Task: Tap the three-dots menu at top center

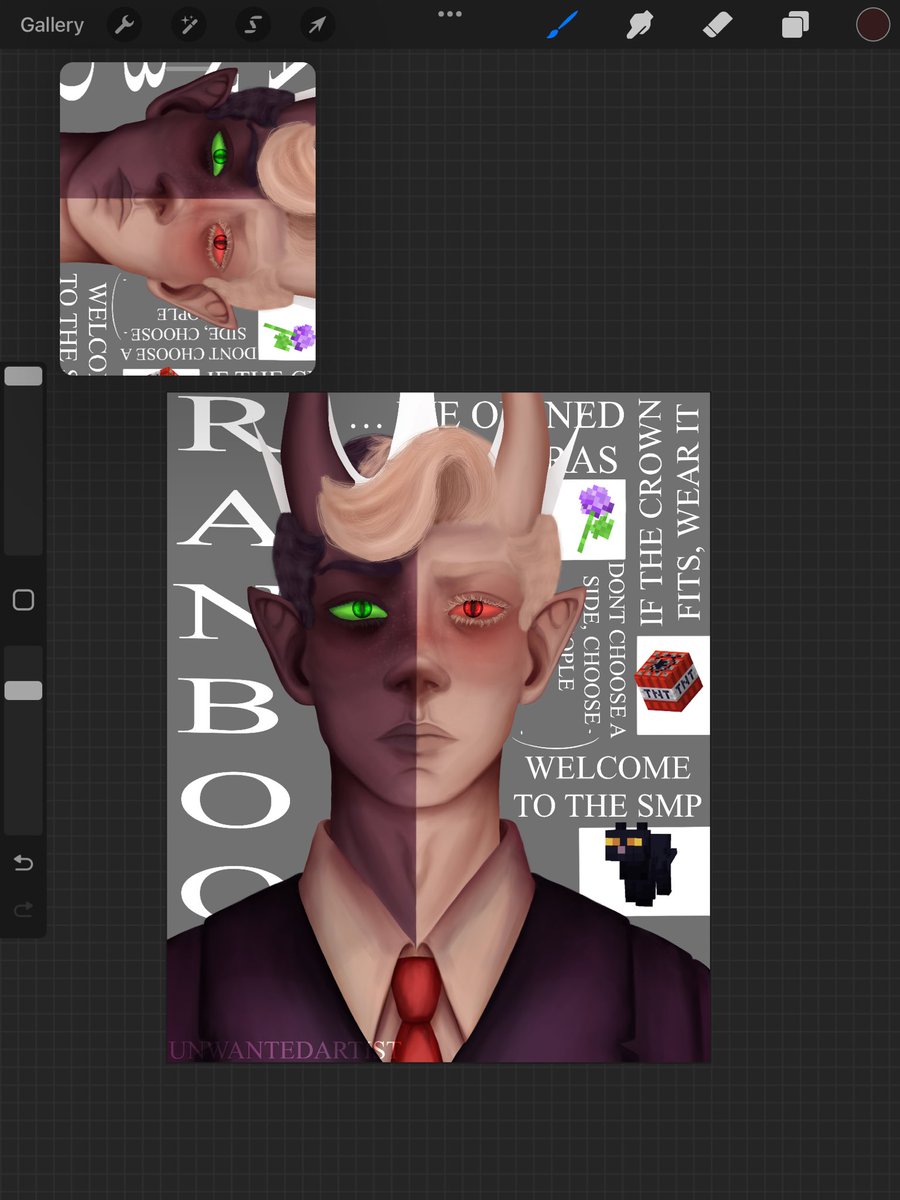Action: click(x=450, y=14)
